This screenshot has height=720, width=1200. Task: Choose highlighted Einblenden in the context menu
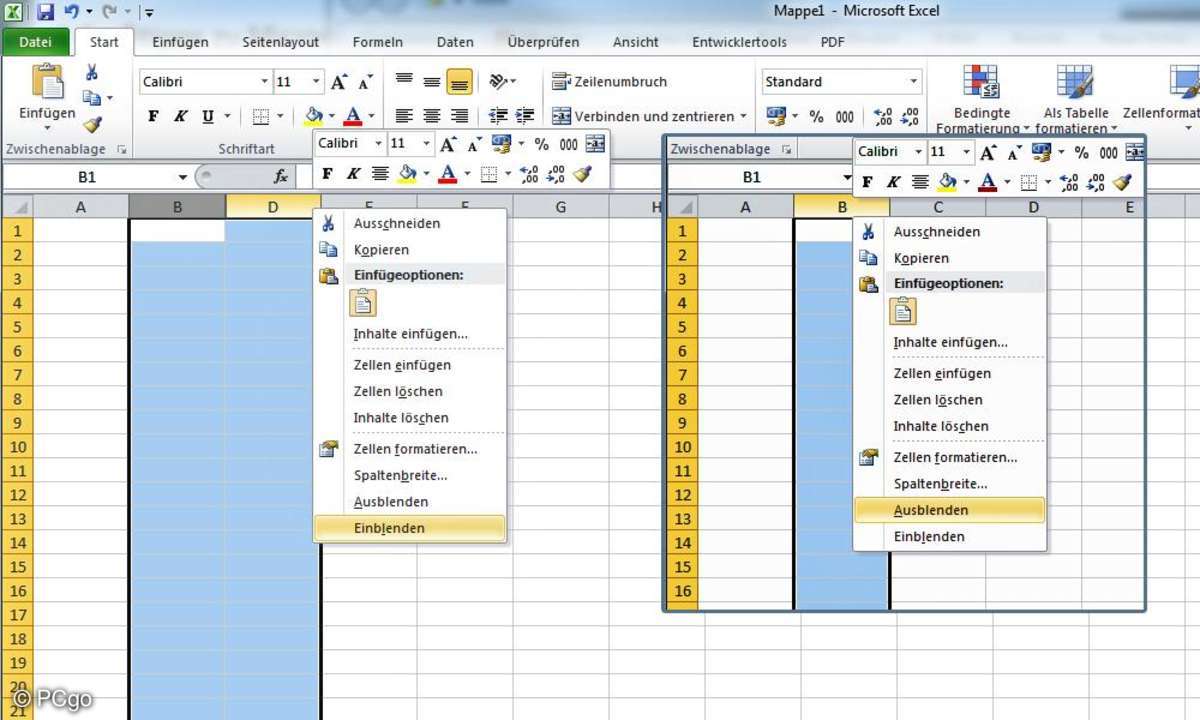(409, 528)
